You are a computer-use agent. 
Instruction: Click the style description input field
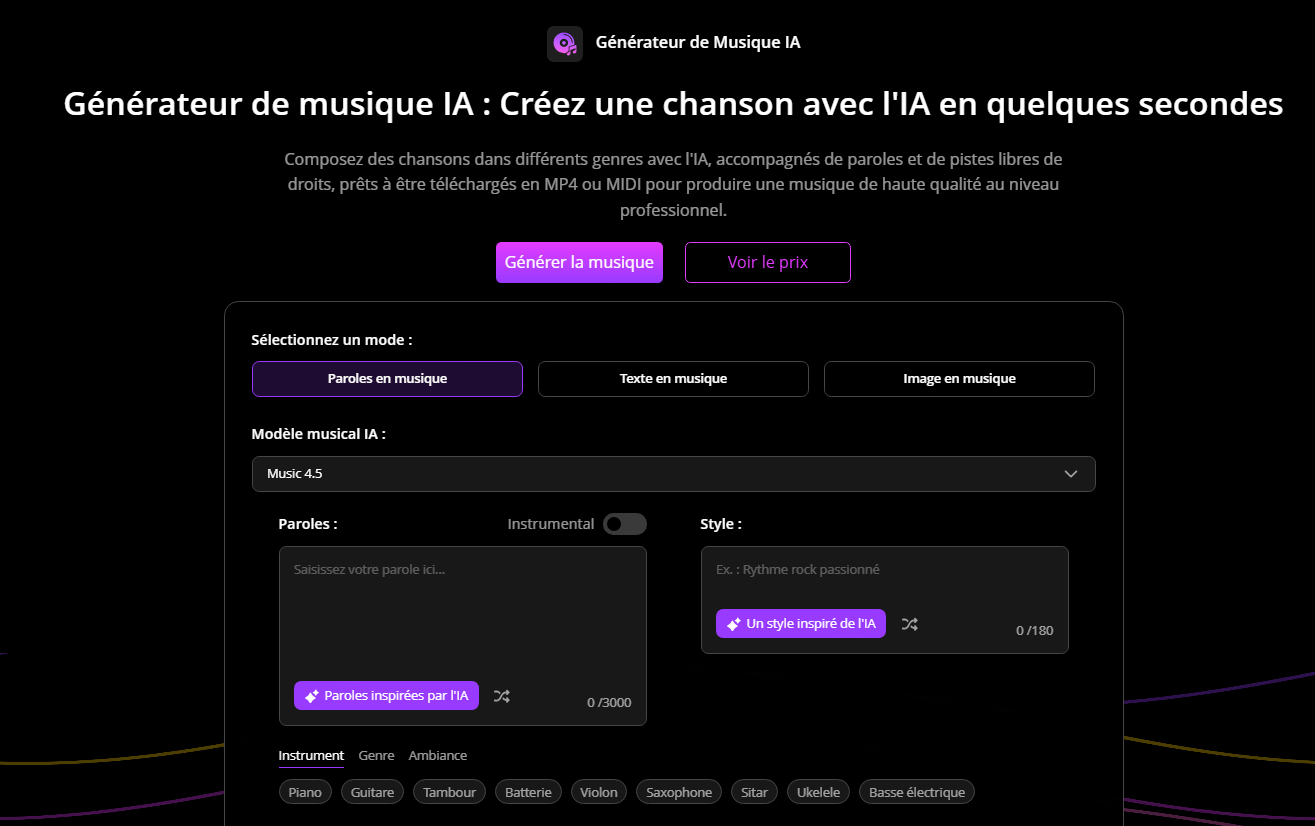click(x=884, y=570)
